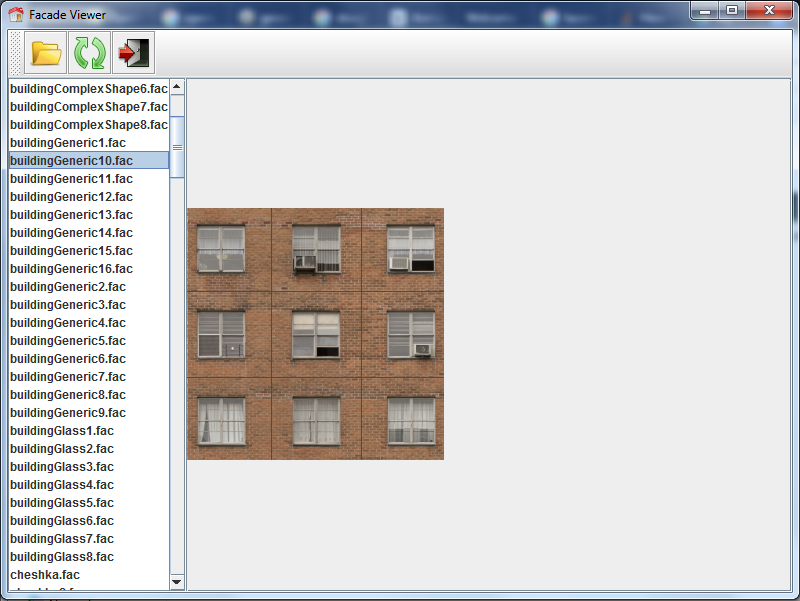Click the file list scrollbar thumb
The width and height of the screenshot is (800, 601).
pyautogui.click(x=177, y=147)
